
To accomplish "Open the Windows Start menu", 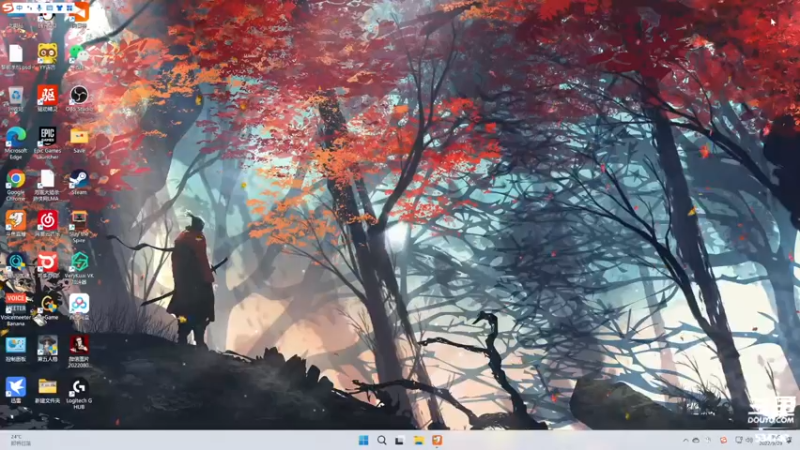I will [x=363, y=440].
